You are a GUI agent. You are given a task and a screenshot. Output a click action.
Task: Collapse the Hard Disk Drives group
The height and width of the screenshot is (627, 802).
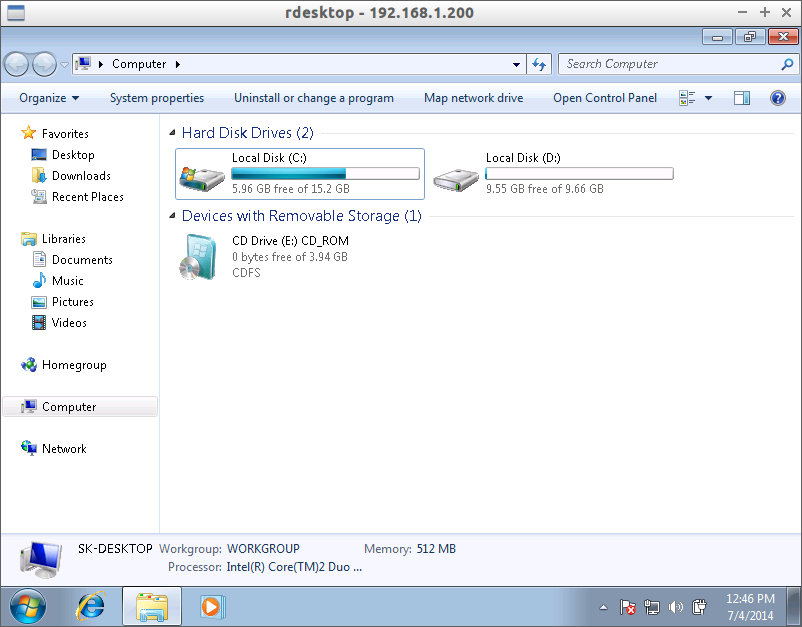tap(172, 133)
